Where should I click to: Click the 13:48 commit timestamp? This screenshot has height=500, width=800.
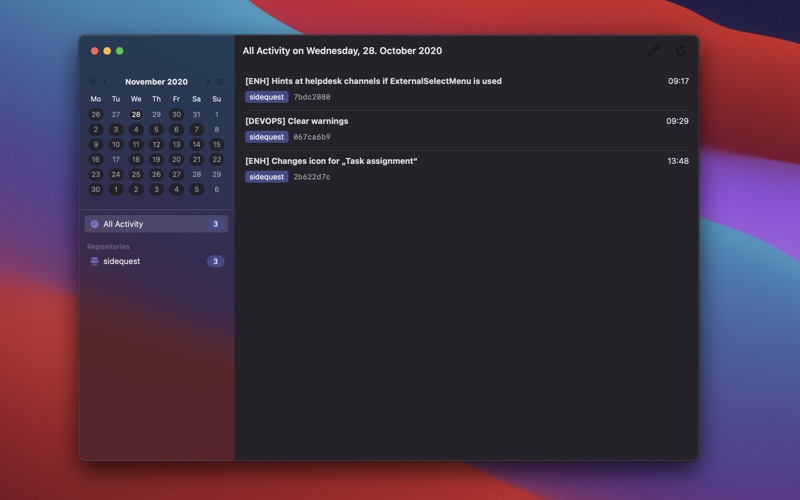pos(678,161)
